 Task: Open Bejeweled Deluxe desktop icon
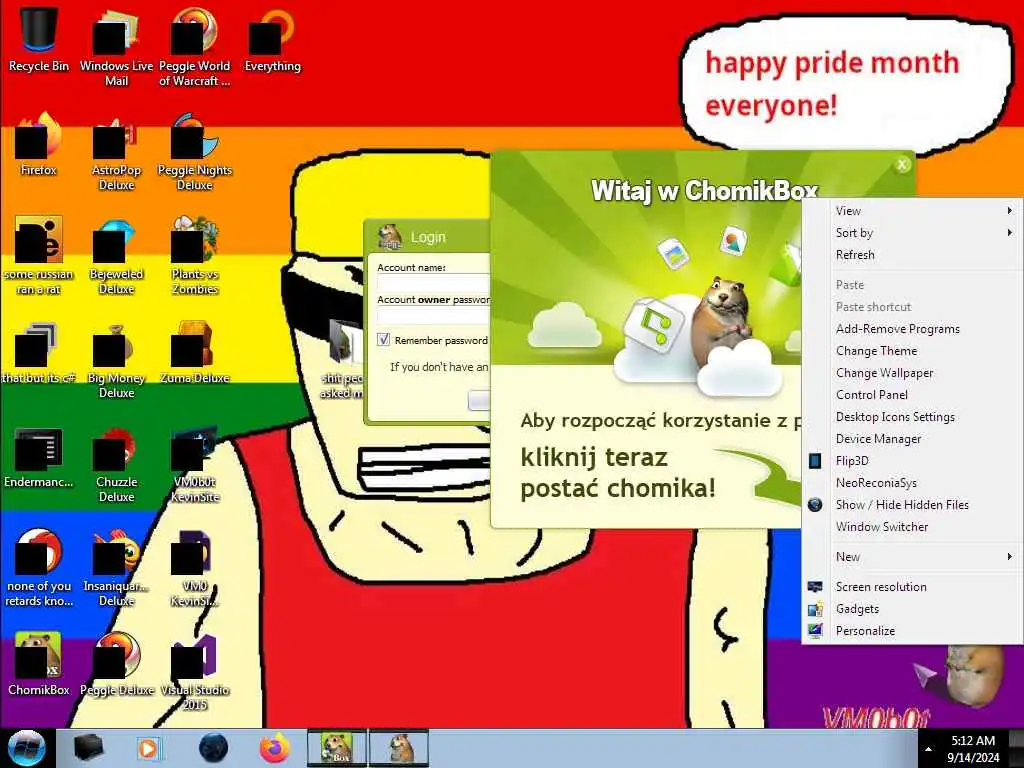[116, 255]
